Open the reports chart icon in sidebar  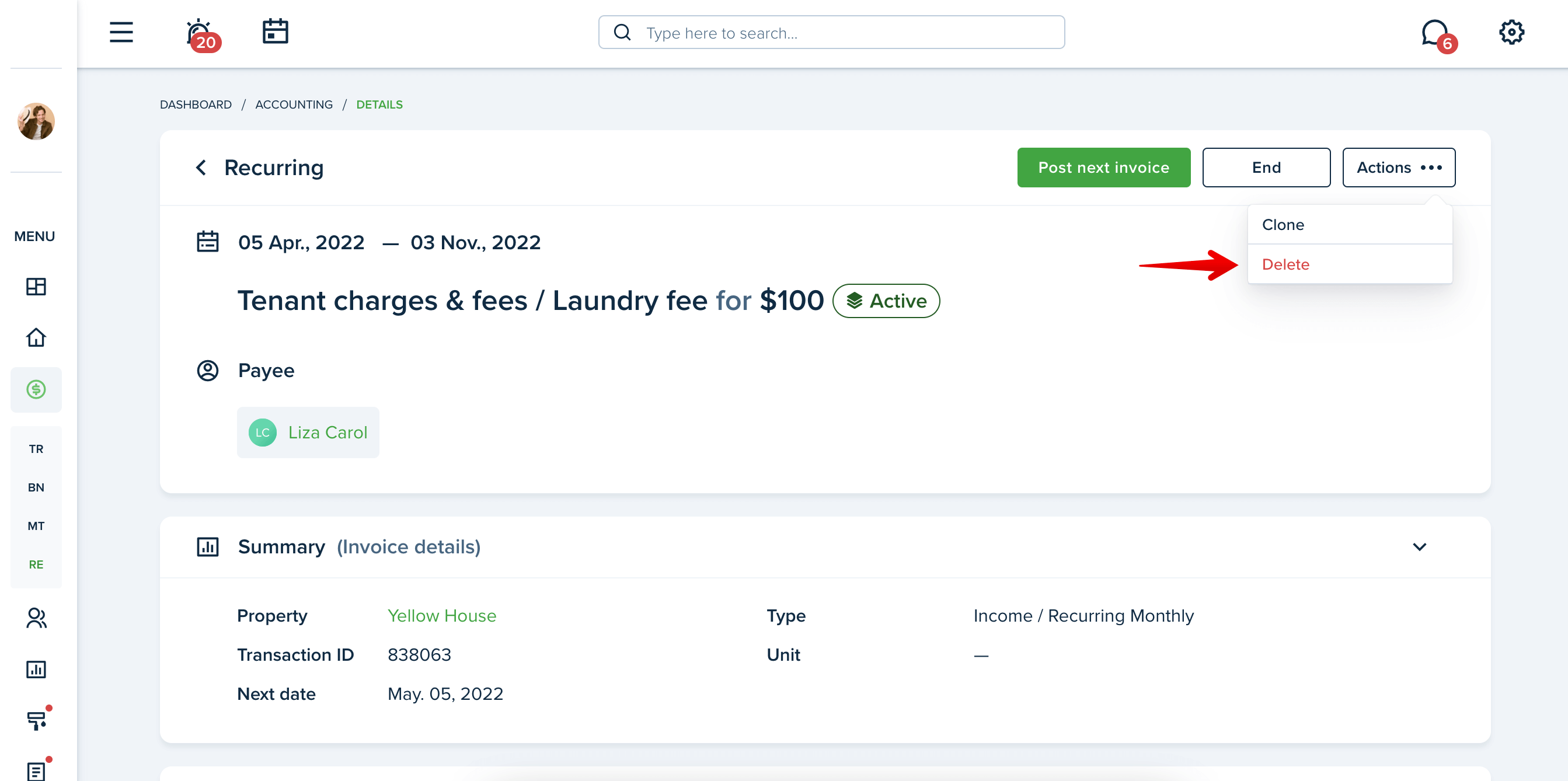(36, 670)
